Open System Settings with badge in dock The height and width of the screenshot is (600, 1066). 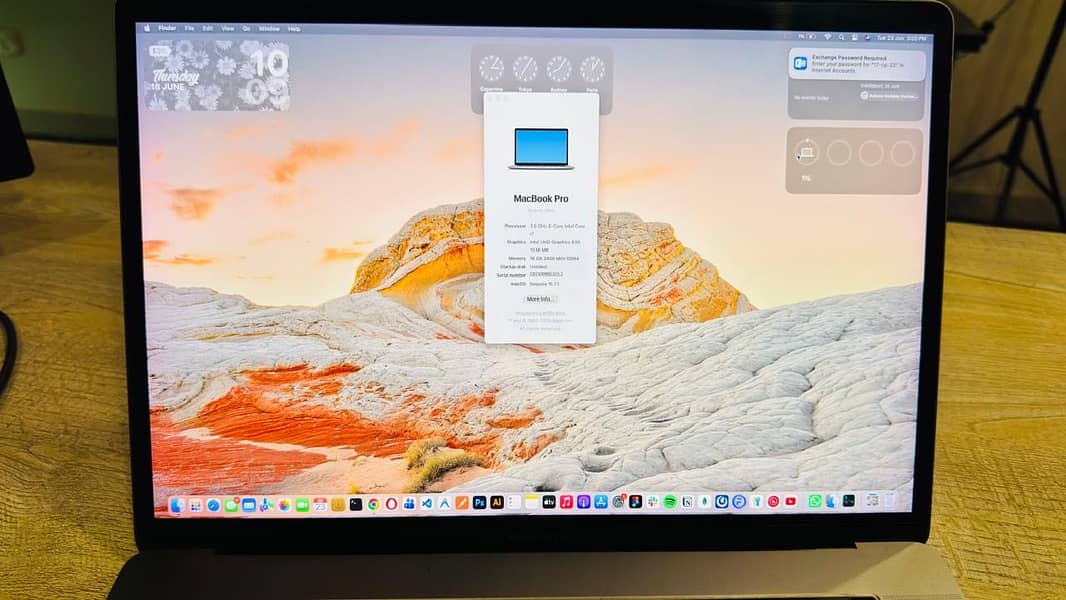(619, 501)
